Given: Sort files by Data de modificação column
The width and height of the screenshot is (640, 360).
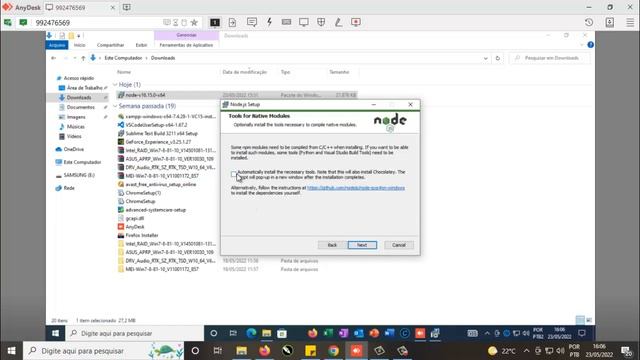Looking at the screenshot, I should 244,72.
